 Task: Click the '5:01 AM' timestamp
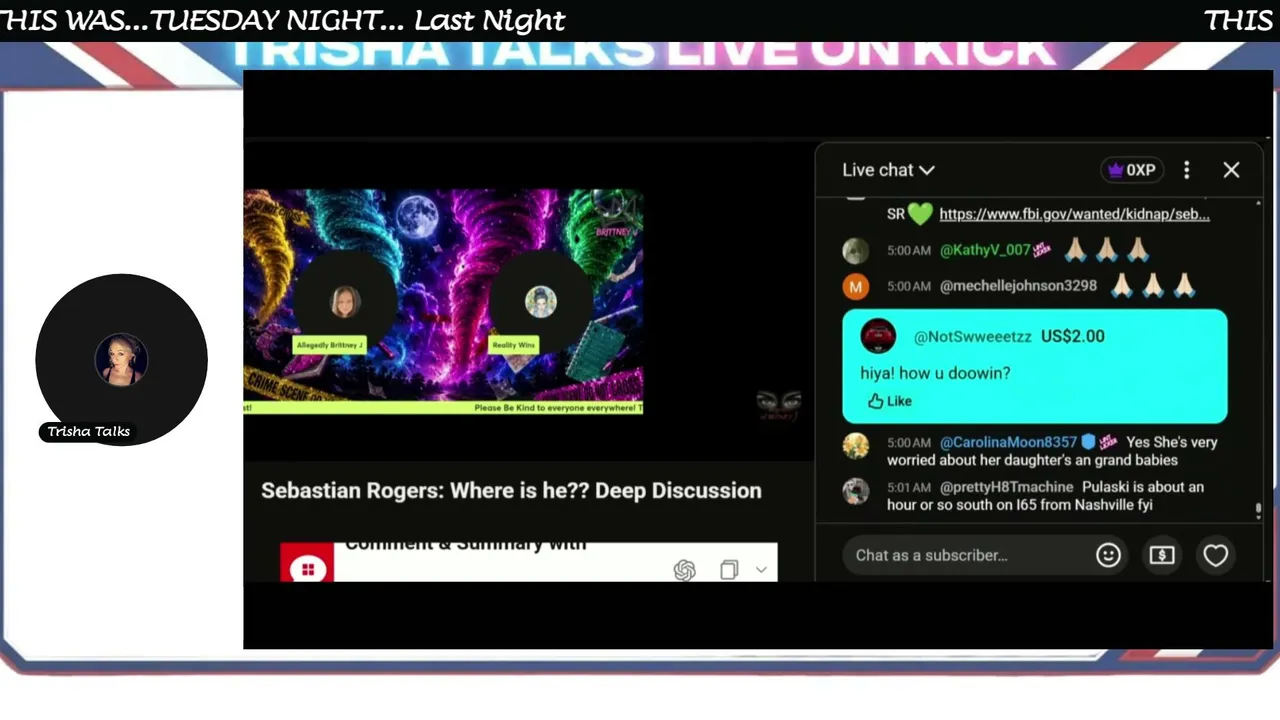coord(909,487)
